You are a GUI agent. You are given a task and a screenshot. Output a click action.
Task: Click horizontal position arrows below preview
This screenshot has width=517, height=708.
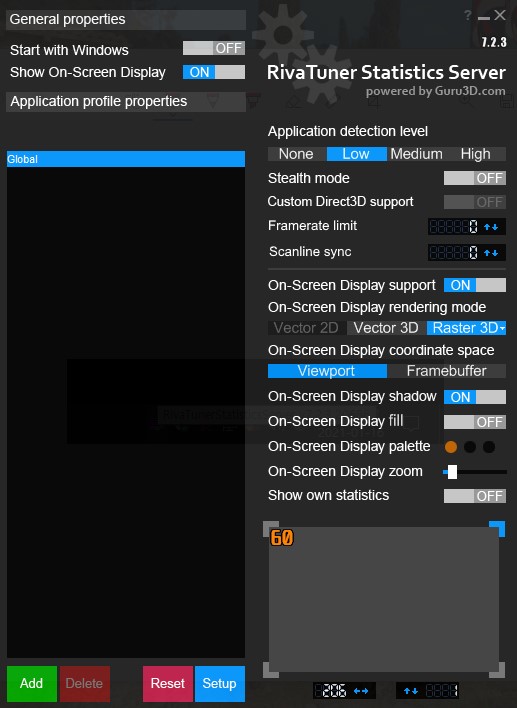(361, 691)
